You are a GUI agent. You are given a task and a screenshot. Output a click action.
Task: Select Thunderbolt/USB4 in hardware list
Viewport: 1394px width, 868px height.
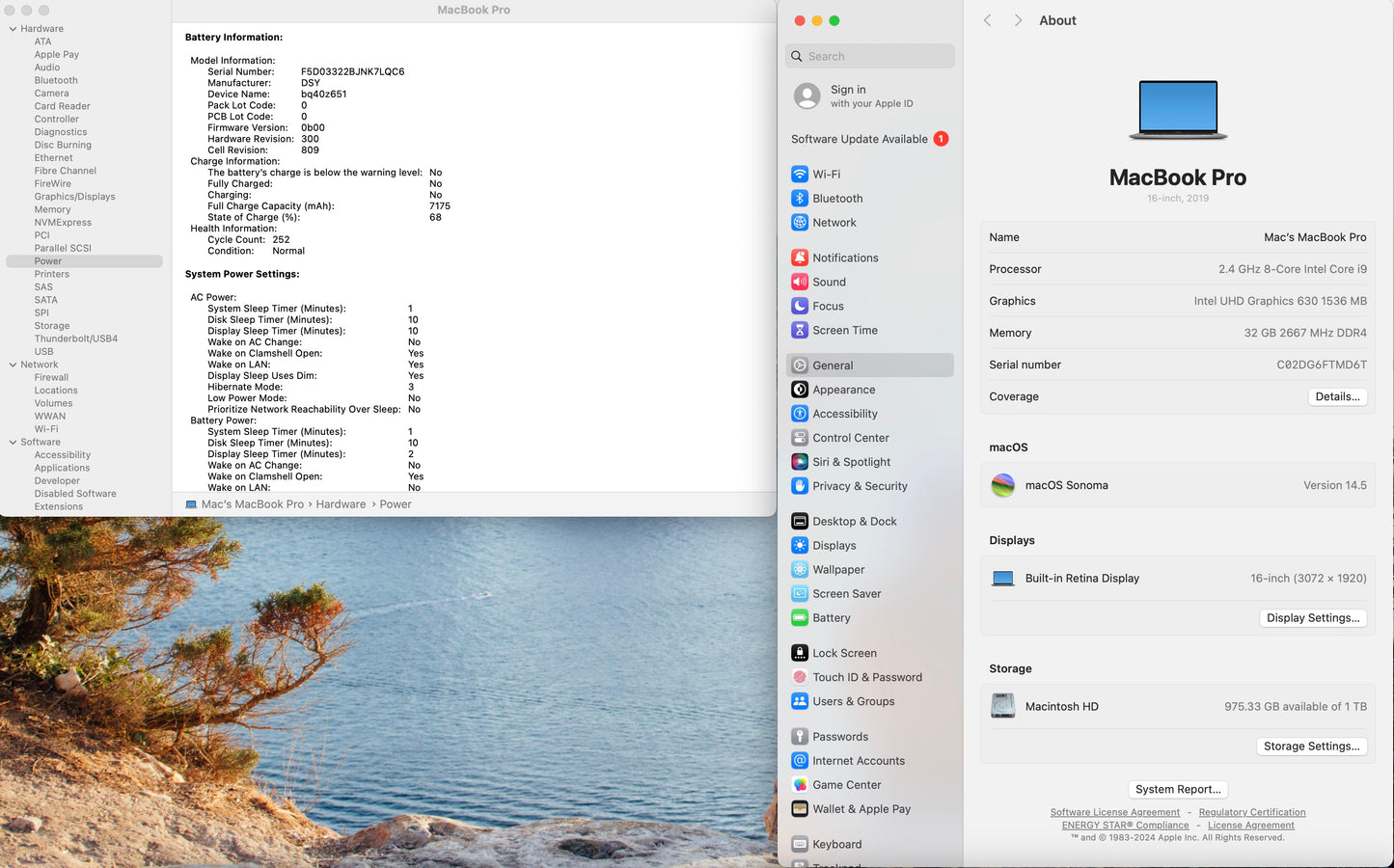(76, 339)
